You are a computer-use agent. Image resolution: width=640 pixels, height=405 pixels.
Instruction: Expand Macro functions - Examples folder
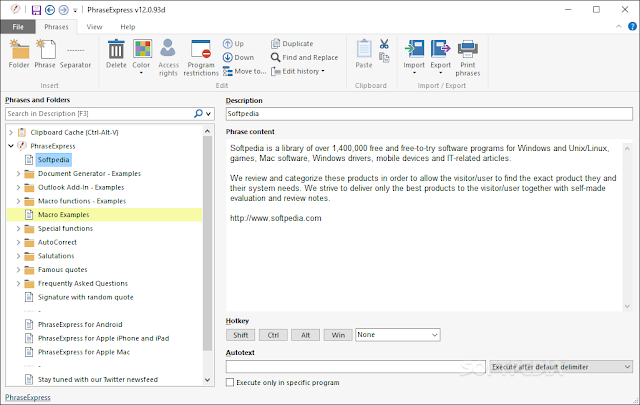(18, 201)
